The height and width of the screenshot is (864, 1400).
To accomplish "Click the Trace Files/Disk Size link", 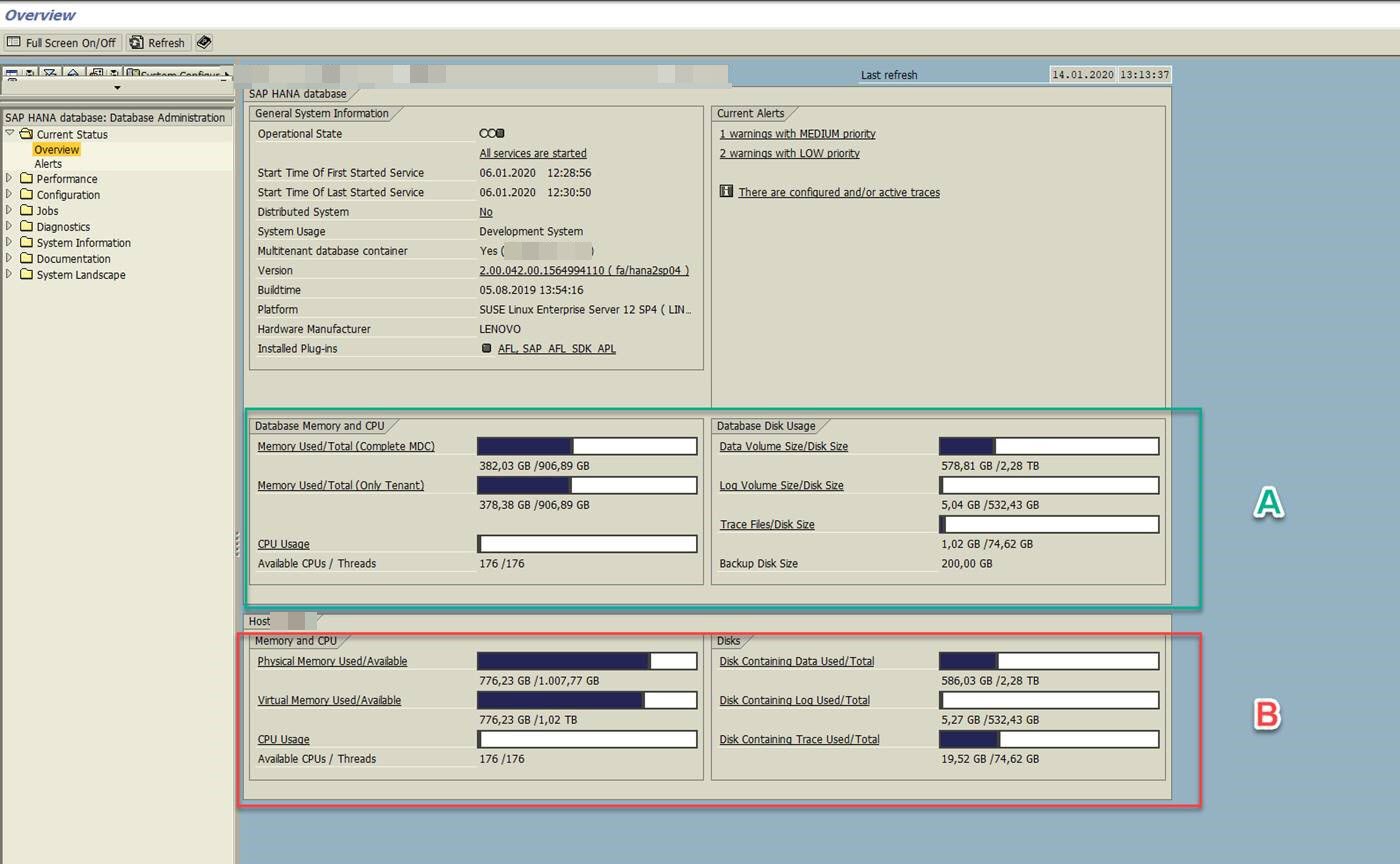I will [x=767, y=524].
